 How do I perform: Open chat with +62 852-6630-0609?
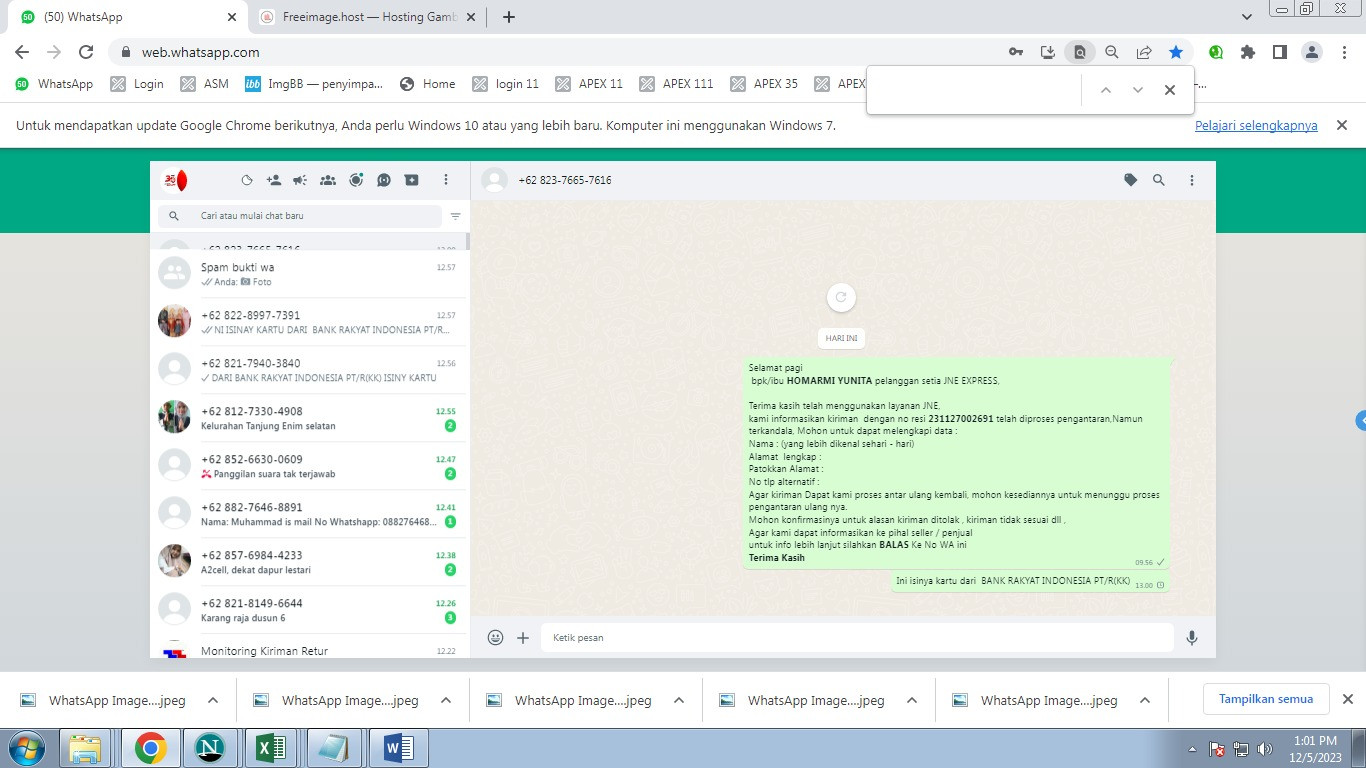[x=309, y=466]
